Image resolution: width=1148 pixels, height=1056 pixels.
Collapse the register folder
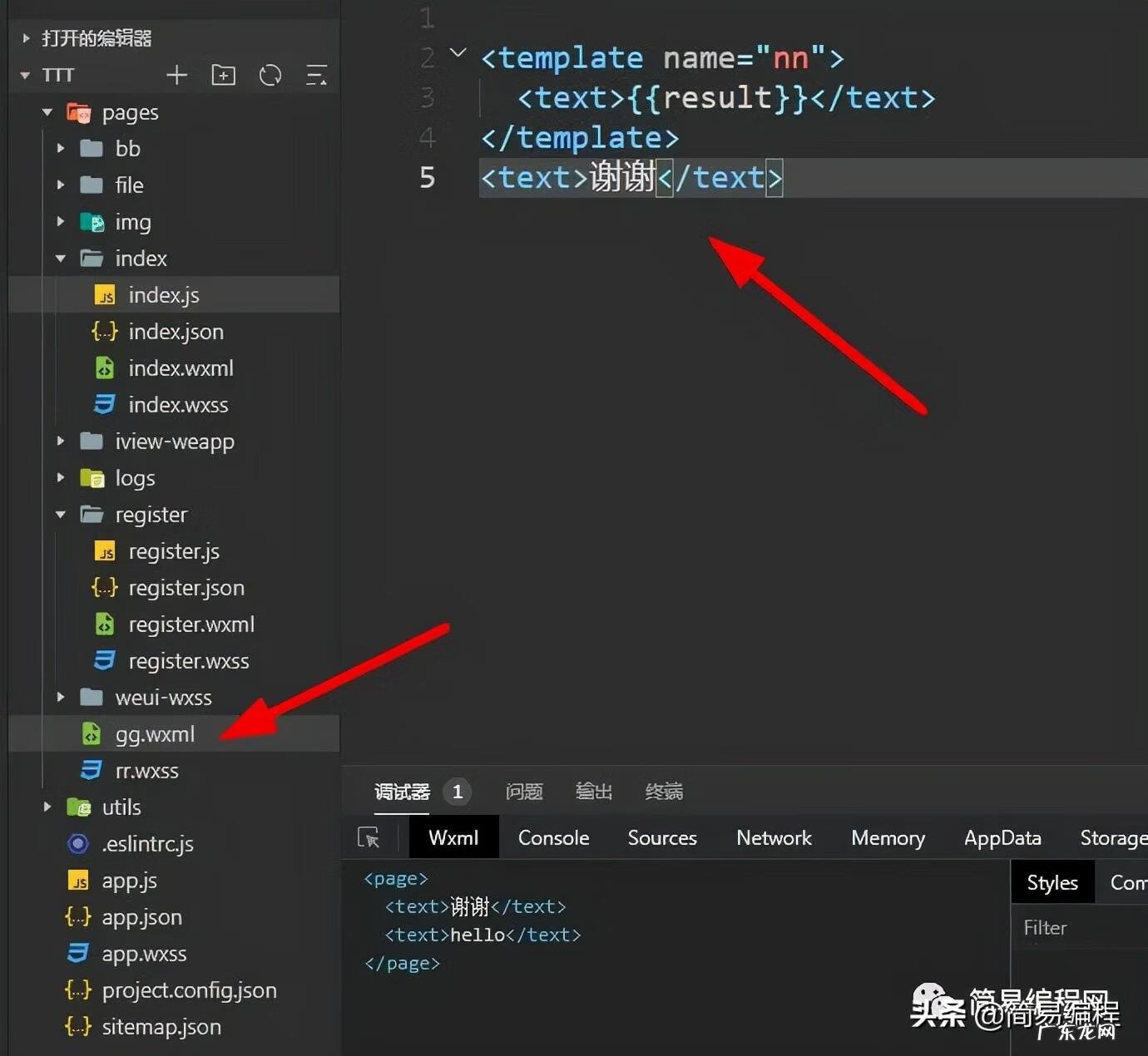pos(61,515)
